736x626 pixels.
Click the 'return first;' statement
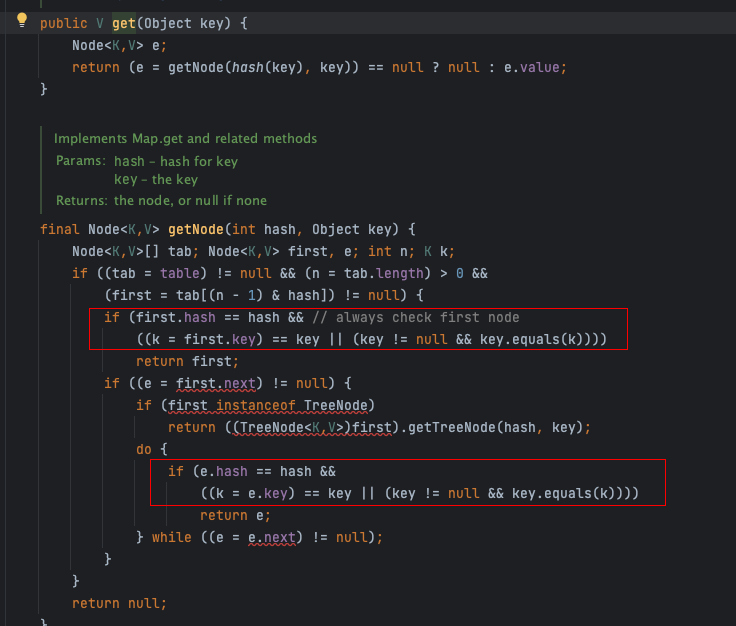pyautogui.click(x=187, y=361)
